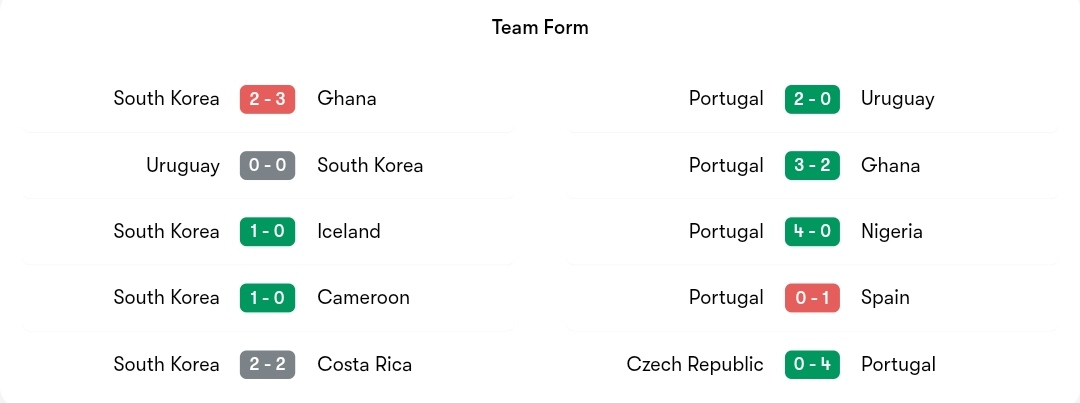The height and width of the screenshot is (403, 1080).
Task: Open the Portugal 2 - 0 Uruguay score badge
Action: 812,99
